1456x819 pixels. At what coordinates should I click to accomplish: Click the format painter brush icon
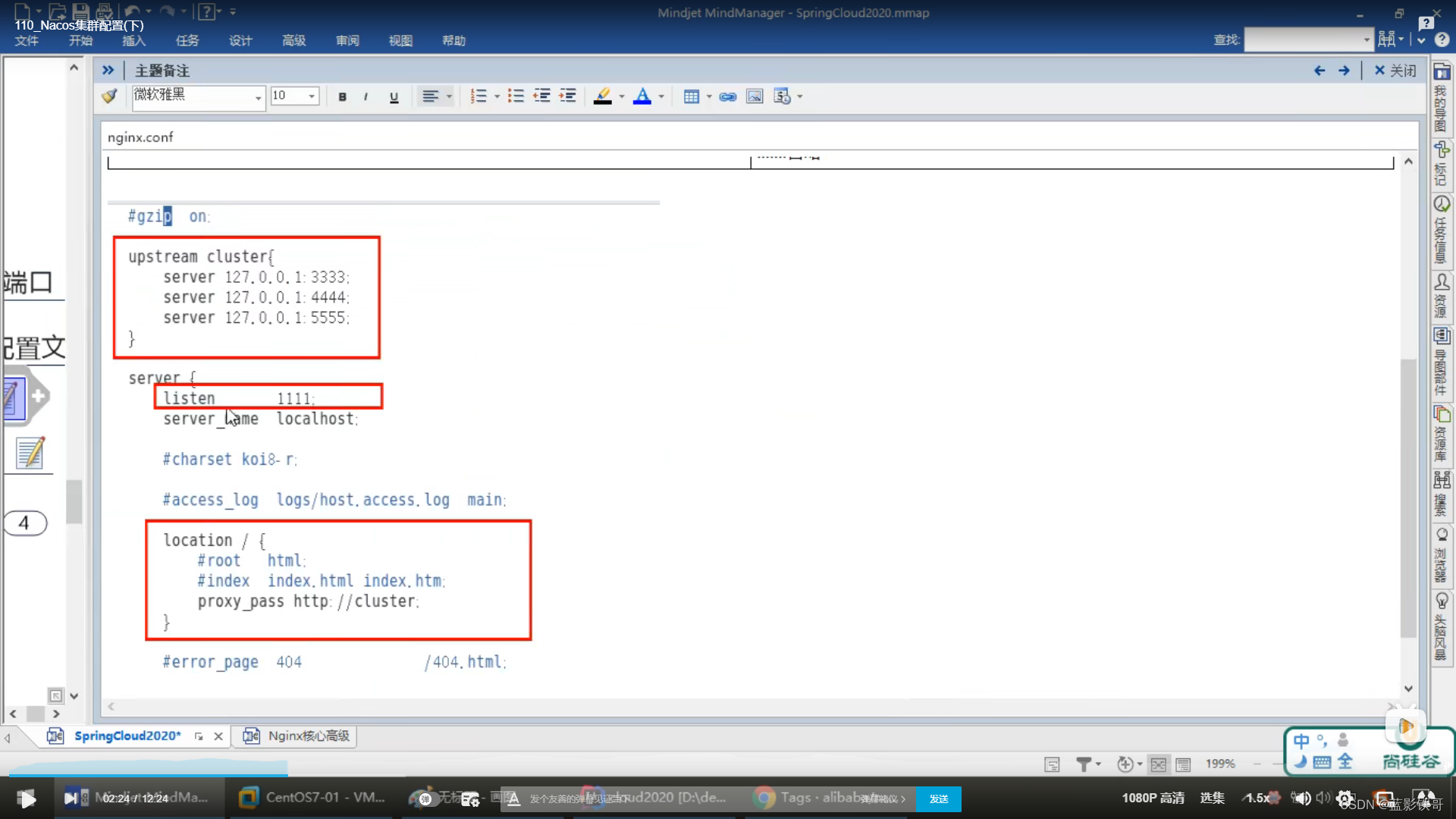110,96
